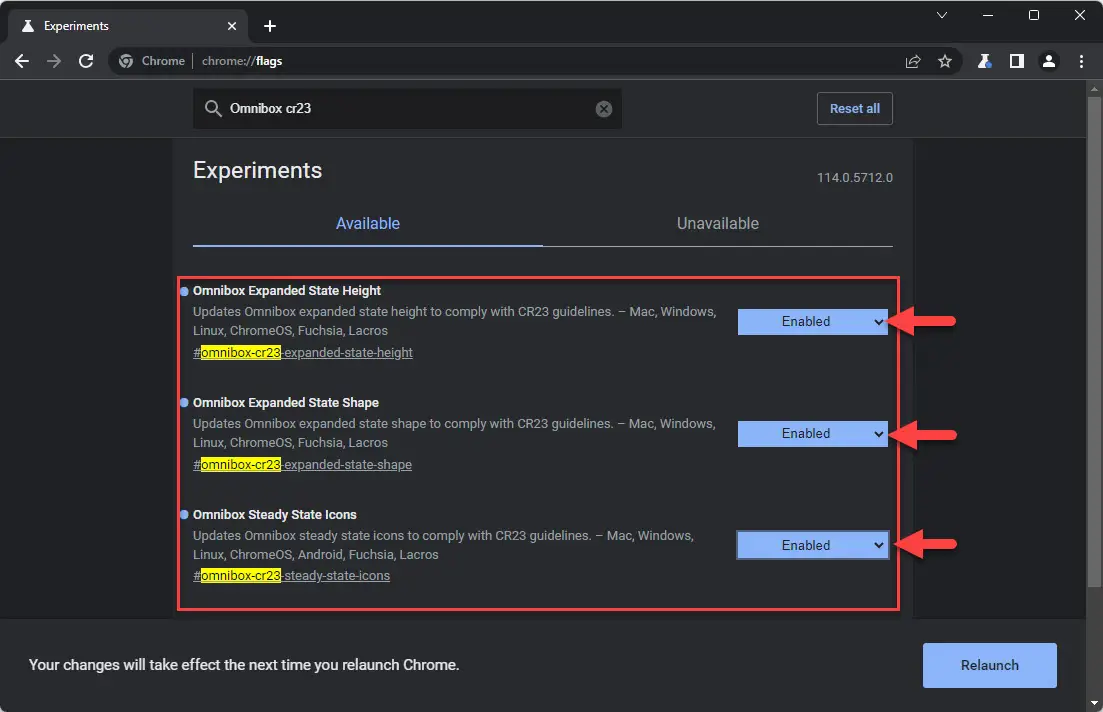
Task: Click the relaunch notice text
Action: pyautogui.click(x=244, y=665)
